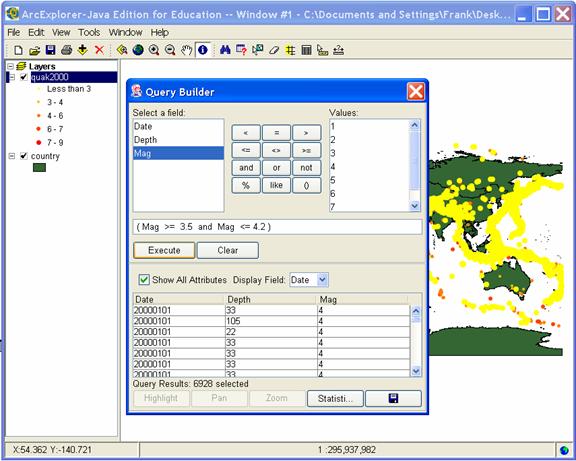
Task: Click the equals operator button
Action: 276,133
